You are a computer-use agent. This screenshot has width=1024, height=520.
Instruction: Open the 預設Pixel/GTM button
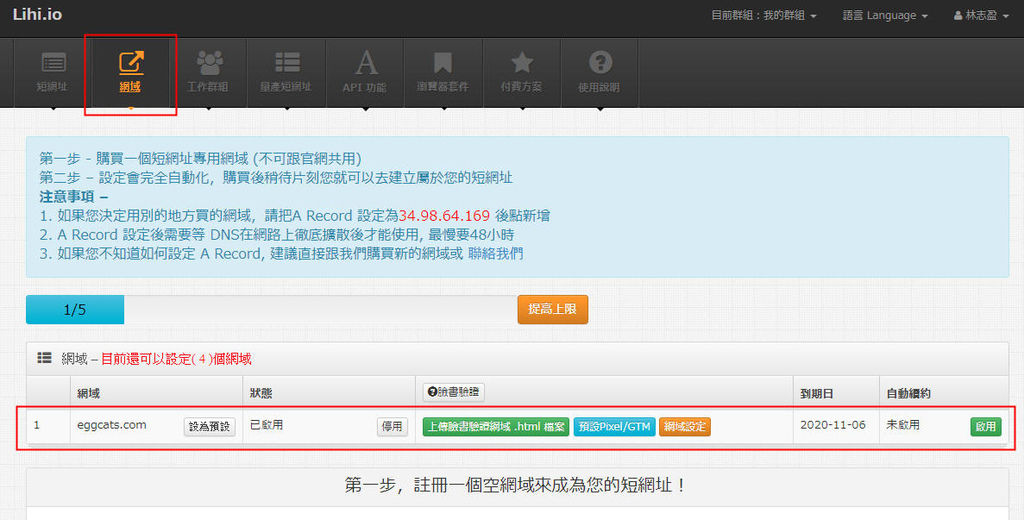click(615, 427)
